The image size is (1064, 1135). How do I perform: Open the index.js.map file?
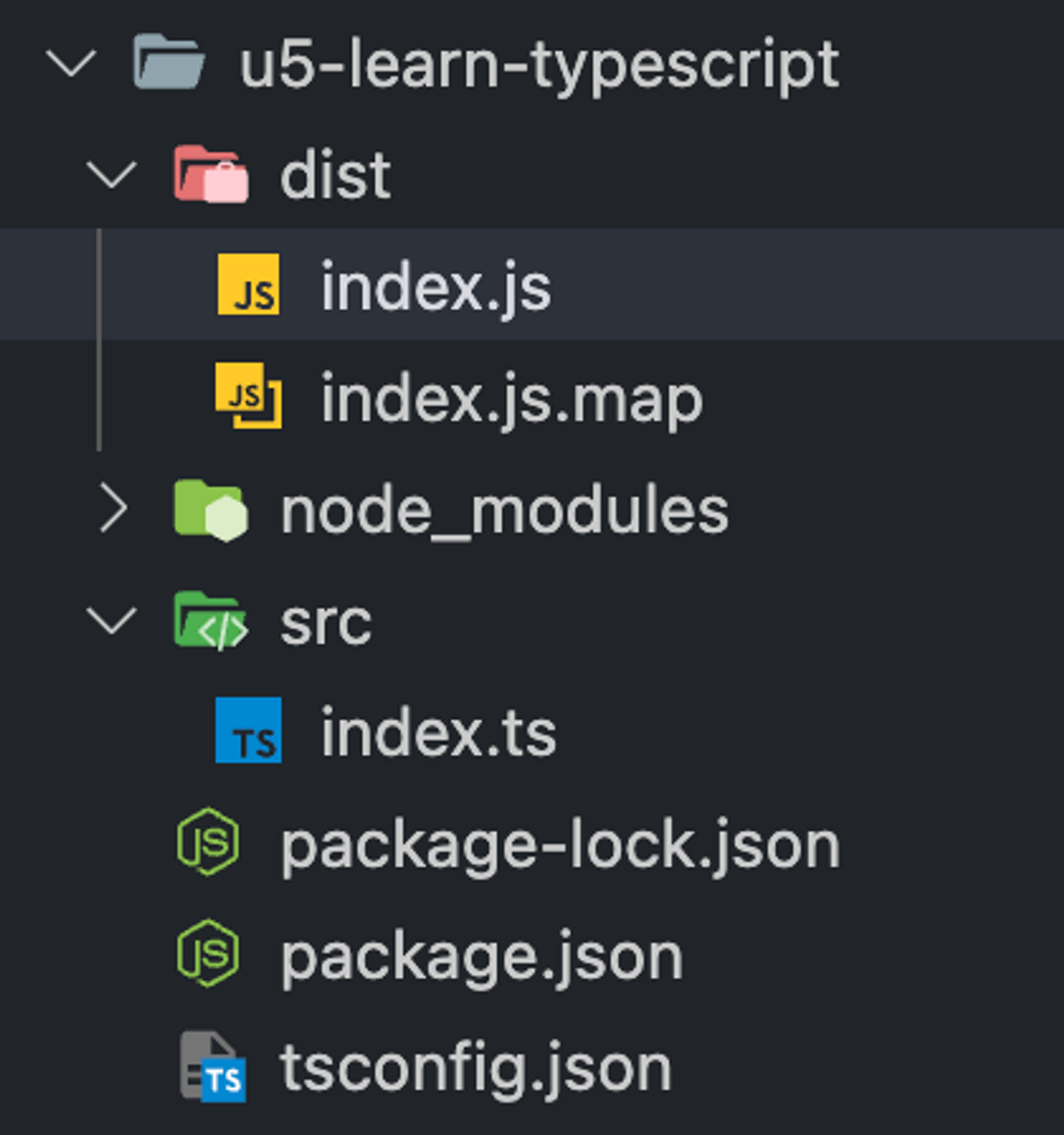point(511,397)
